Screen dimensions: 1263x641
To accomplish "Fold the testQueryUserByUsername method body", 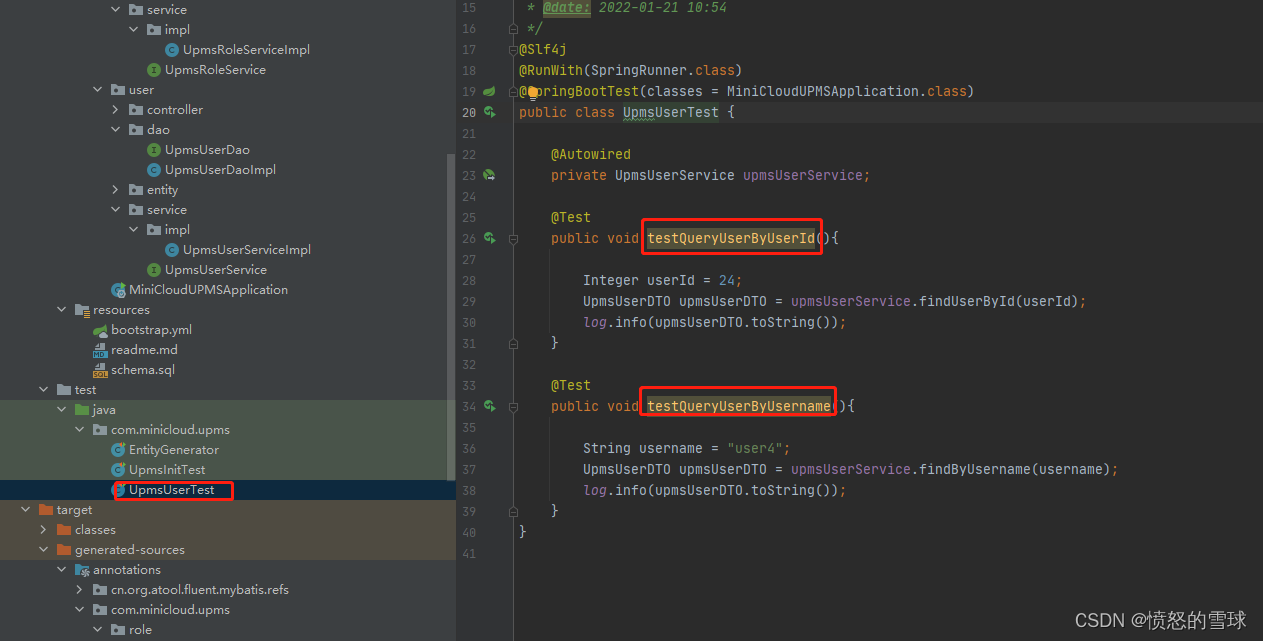I will click(513, 407).
